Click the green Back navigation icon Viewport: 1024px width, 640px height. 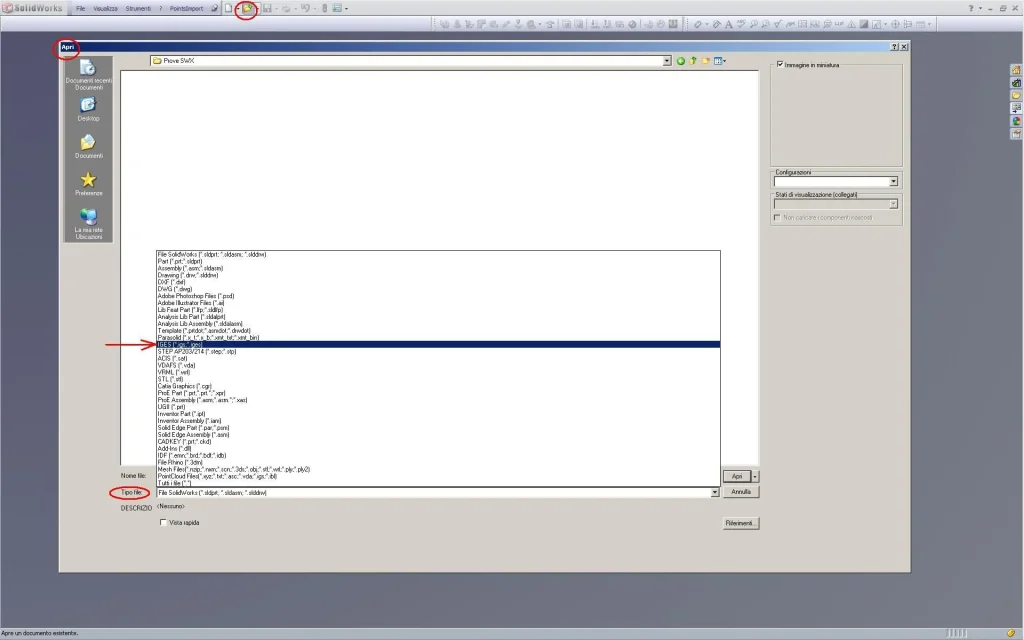(680, 61)
